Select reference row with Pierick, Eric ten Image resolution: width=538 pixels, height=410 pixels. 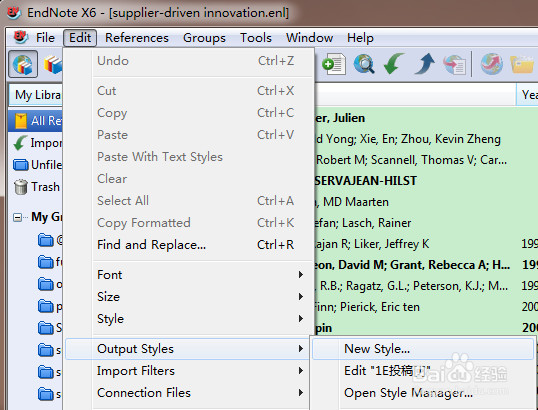click(x=426, y=307)
